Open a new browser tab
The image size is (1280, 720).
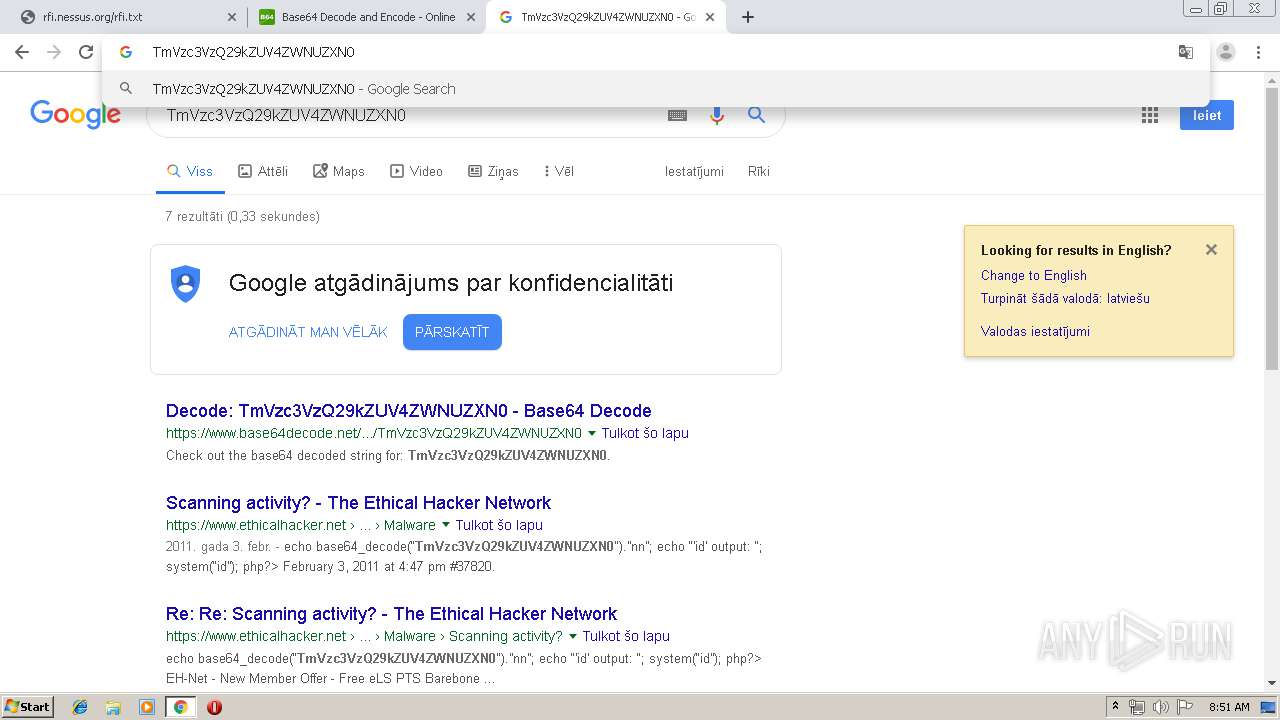tap(748, 17)
